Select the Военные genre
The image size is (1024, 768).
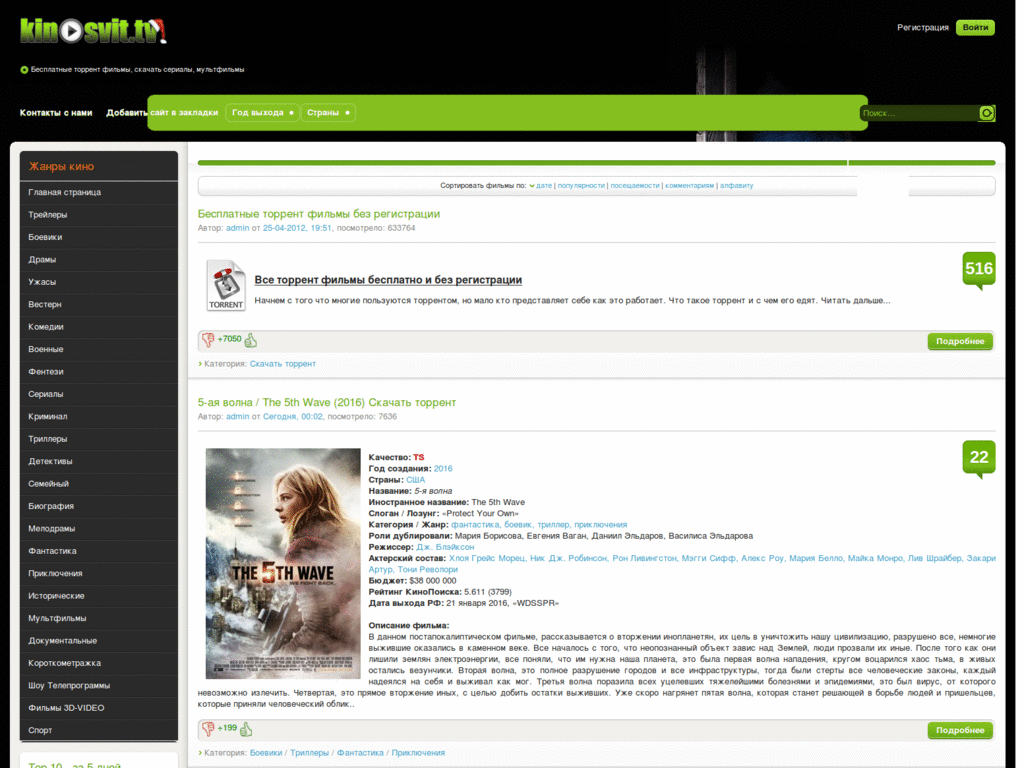pyautogui.click(x=99, y=349)
